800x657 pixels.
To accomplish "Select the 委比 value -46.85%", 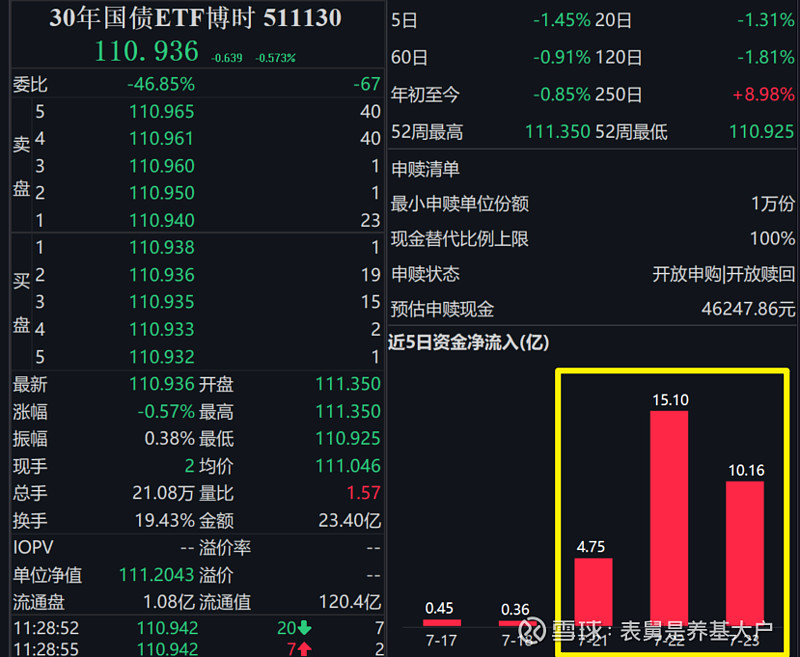I will [162, 85].
